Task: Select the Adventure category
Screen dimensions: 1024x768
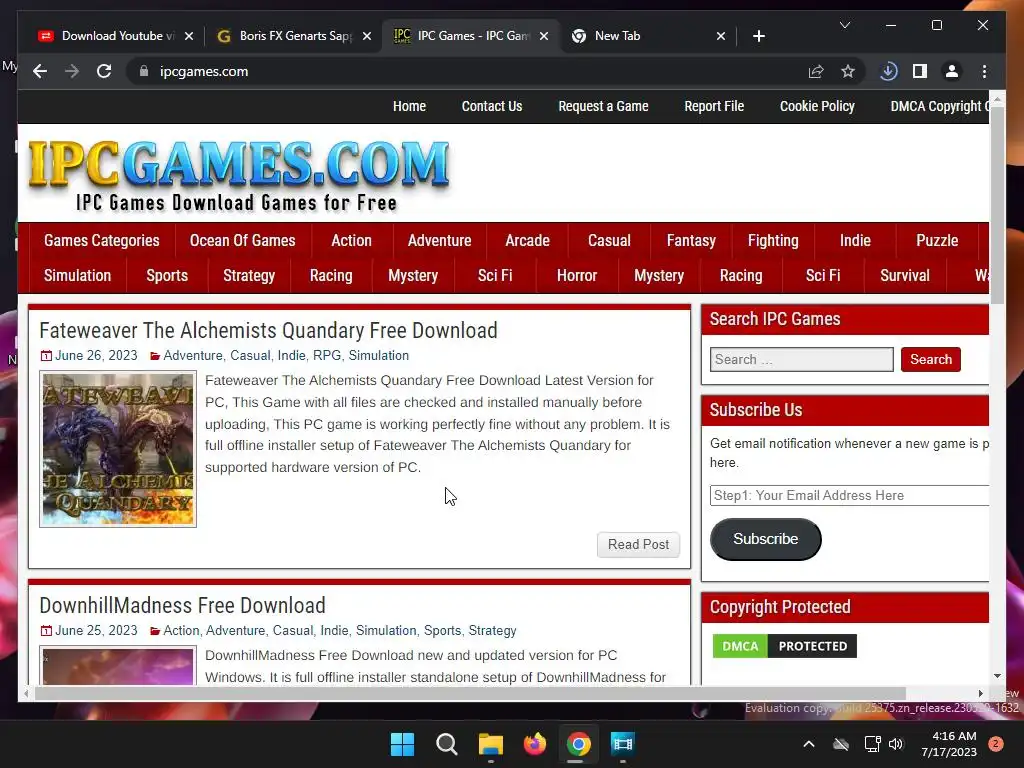Action: (440, 240)
